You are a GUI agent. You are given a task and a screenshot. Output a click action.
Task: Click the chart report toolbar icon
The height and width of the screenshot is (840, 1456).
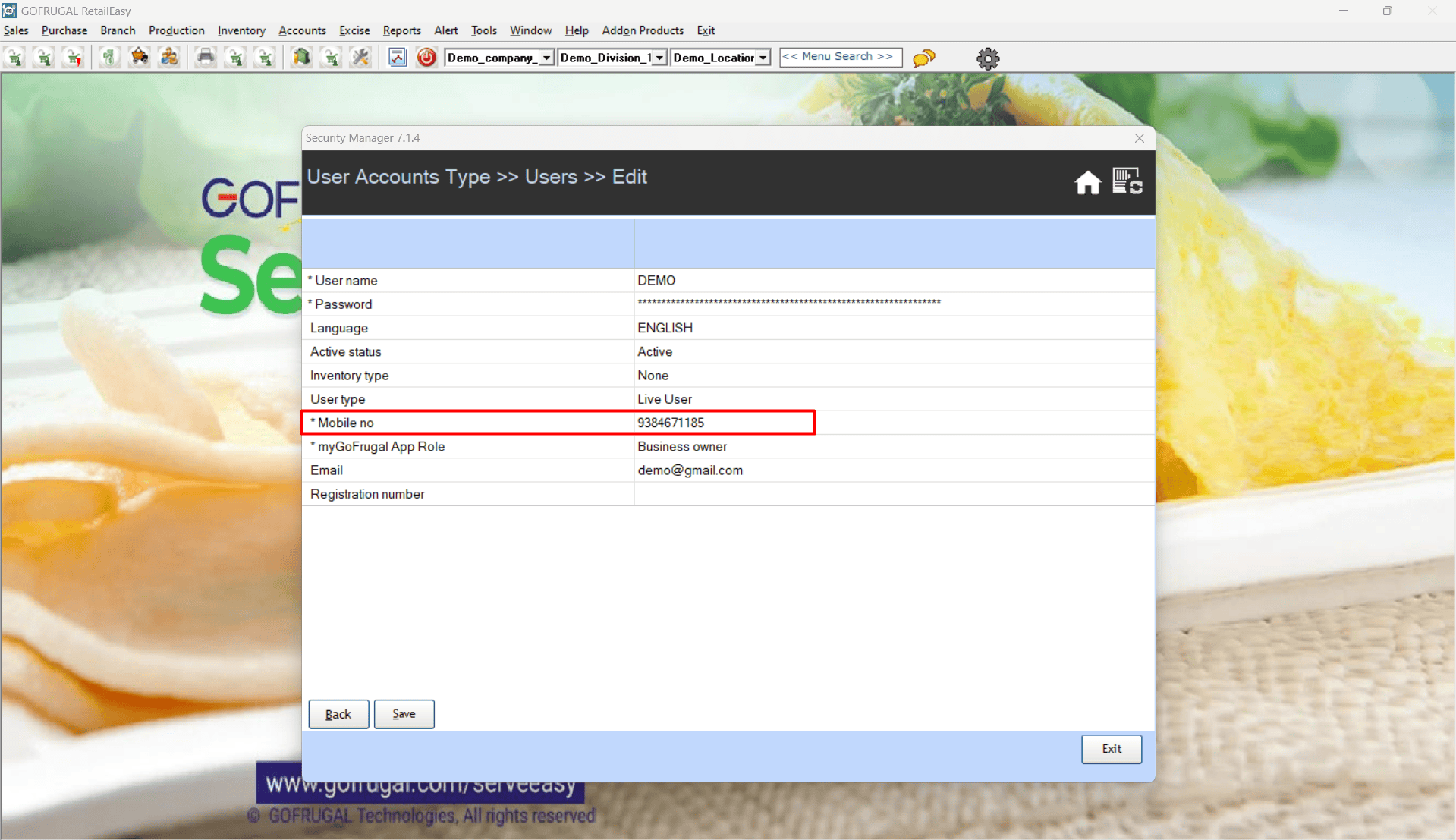click(x=398, y=58)
